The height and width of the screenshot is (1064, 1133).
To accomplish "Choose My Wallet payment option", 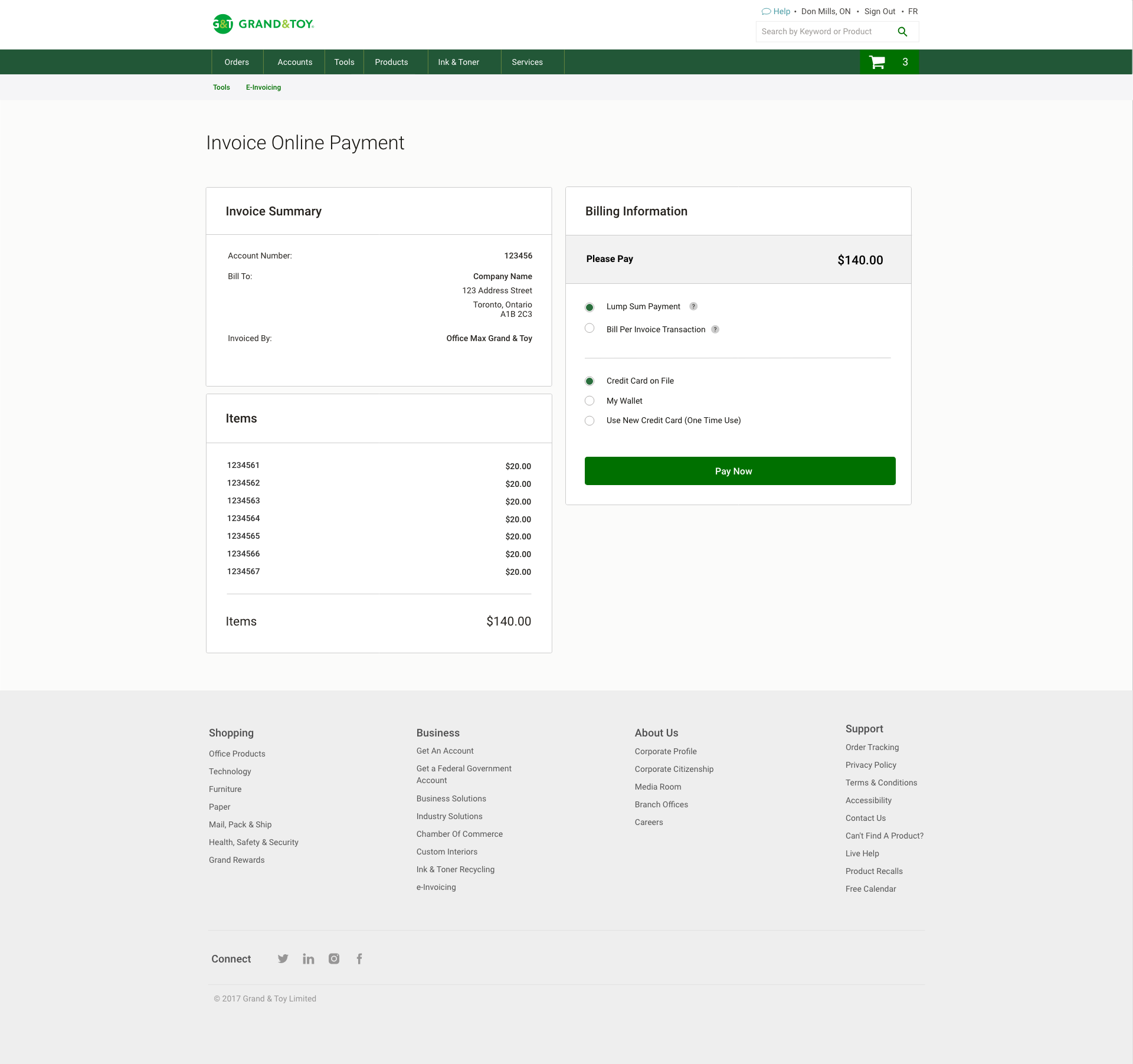I will pos(590,401).
